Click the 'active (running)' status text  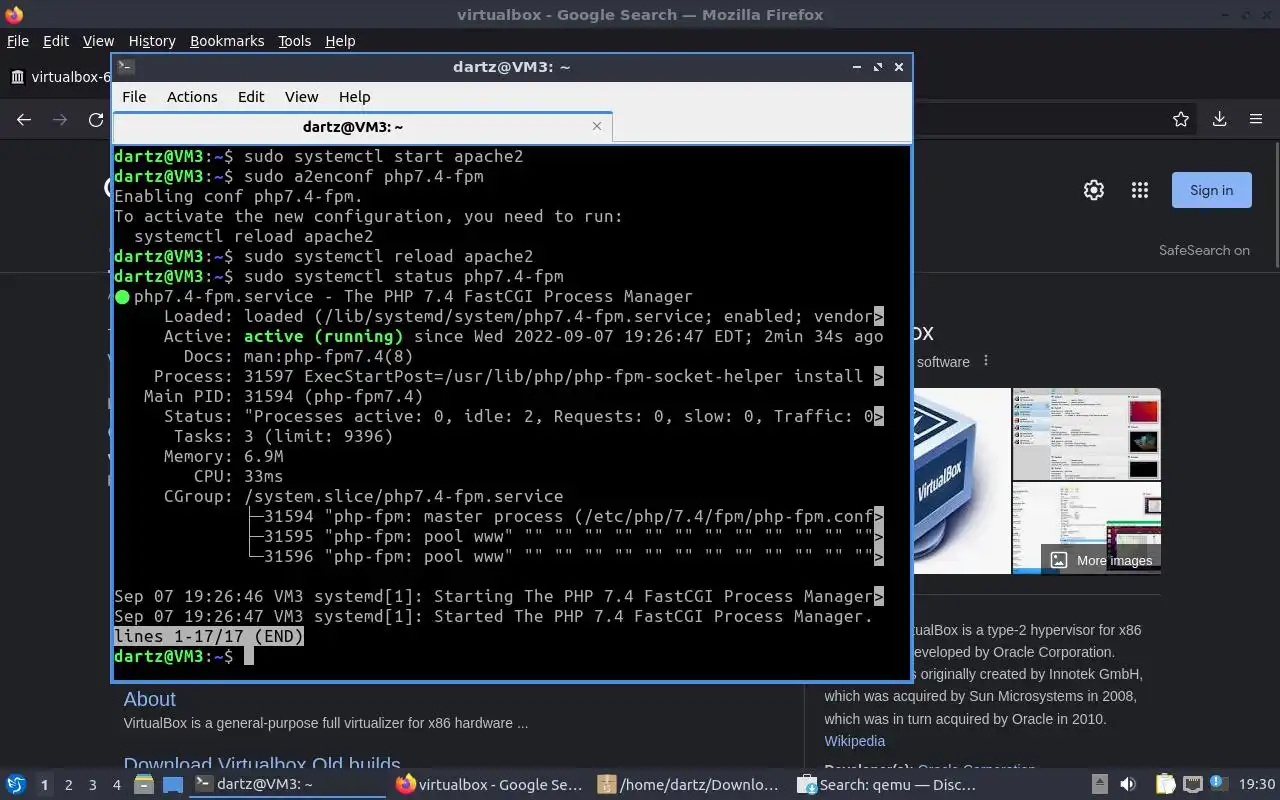coord(323,336)
